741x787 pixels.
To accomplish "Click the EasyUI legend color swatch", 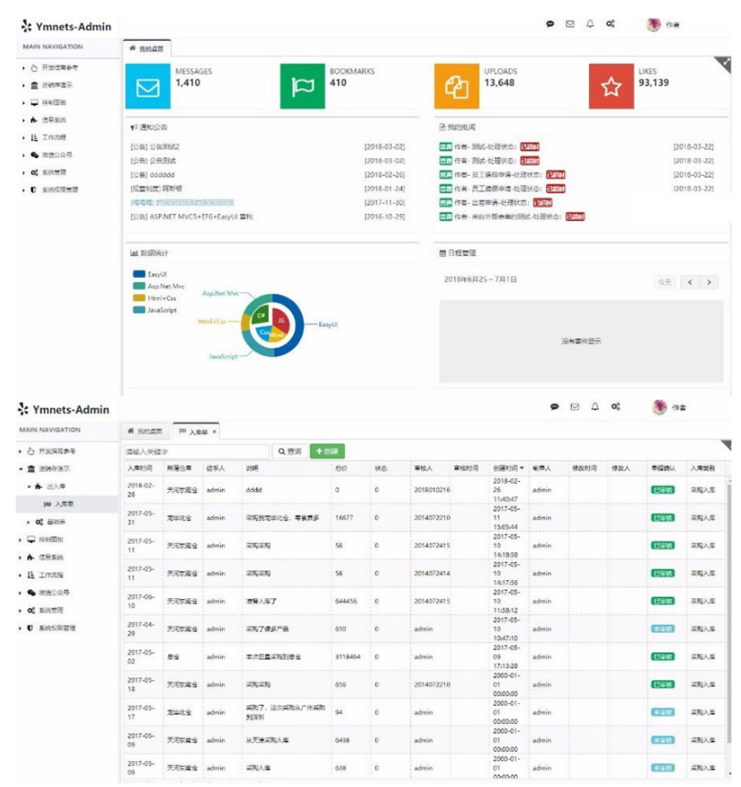I will coord(138,273).
